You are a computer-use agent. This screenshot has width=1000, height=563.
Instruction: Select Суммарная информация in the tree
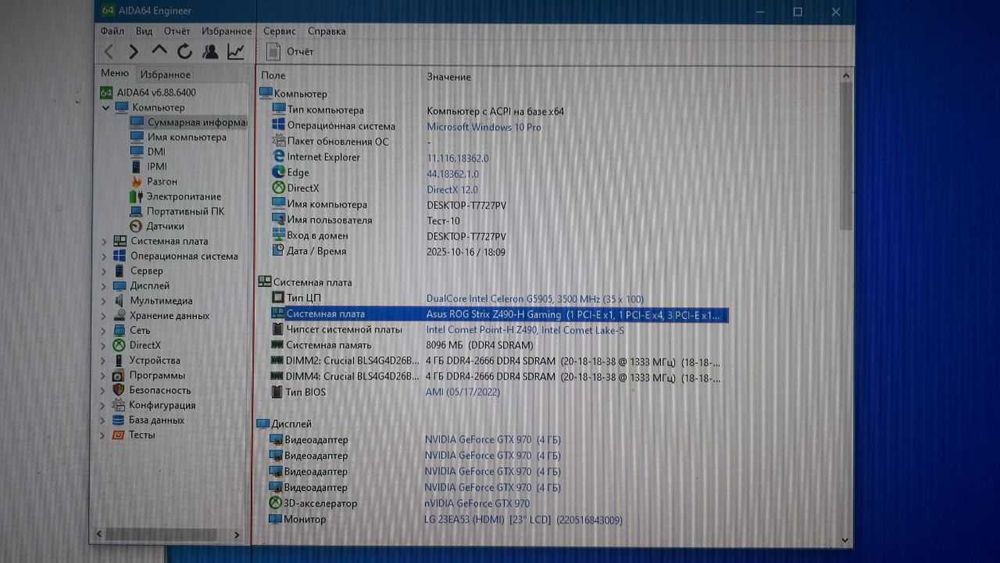188,122
